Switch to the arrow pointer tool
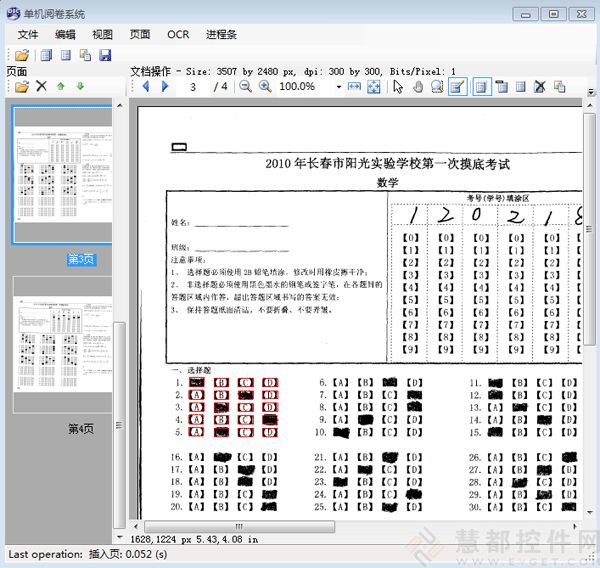The width and height of the screenshot is (600, 568). point(398,87)
